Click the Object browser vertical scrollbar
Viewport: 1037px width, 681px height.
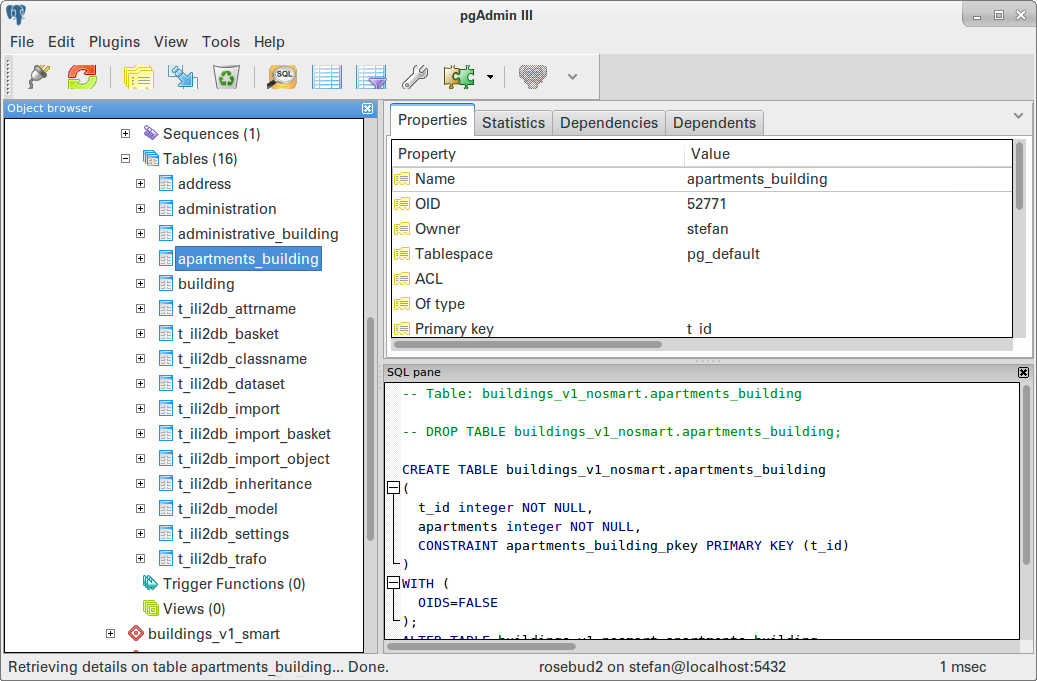370,428
